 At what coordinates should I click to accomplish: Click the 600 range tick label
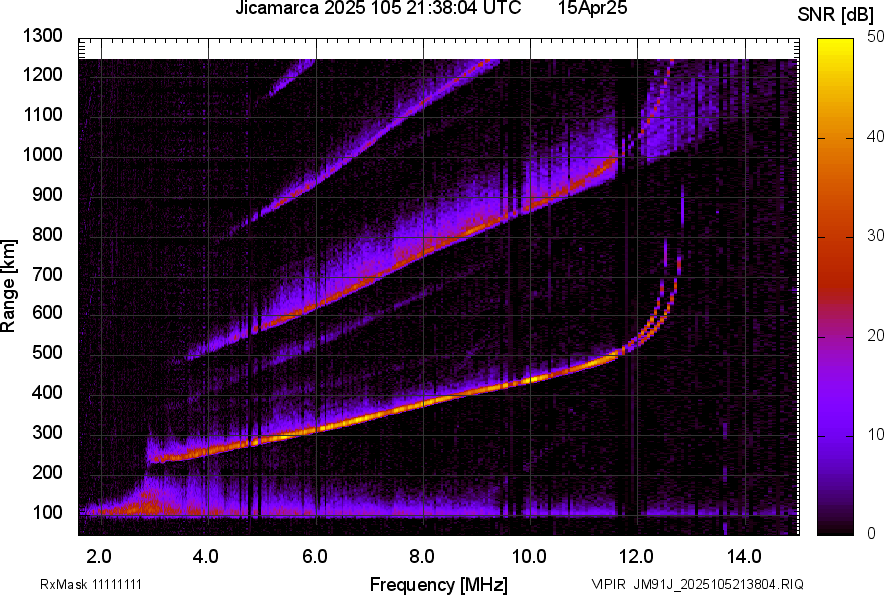47,312
